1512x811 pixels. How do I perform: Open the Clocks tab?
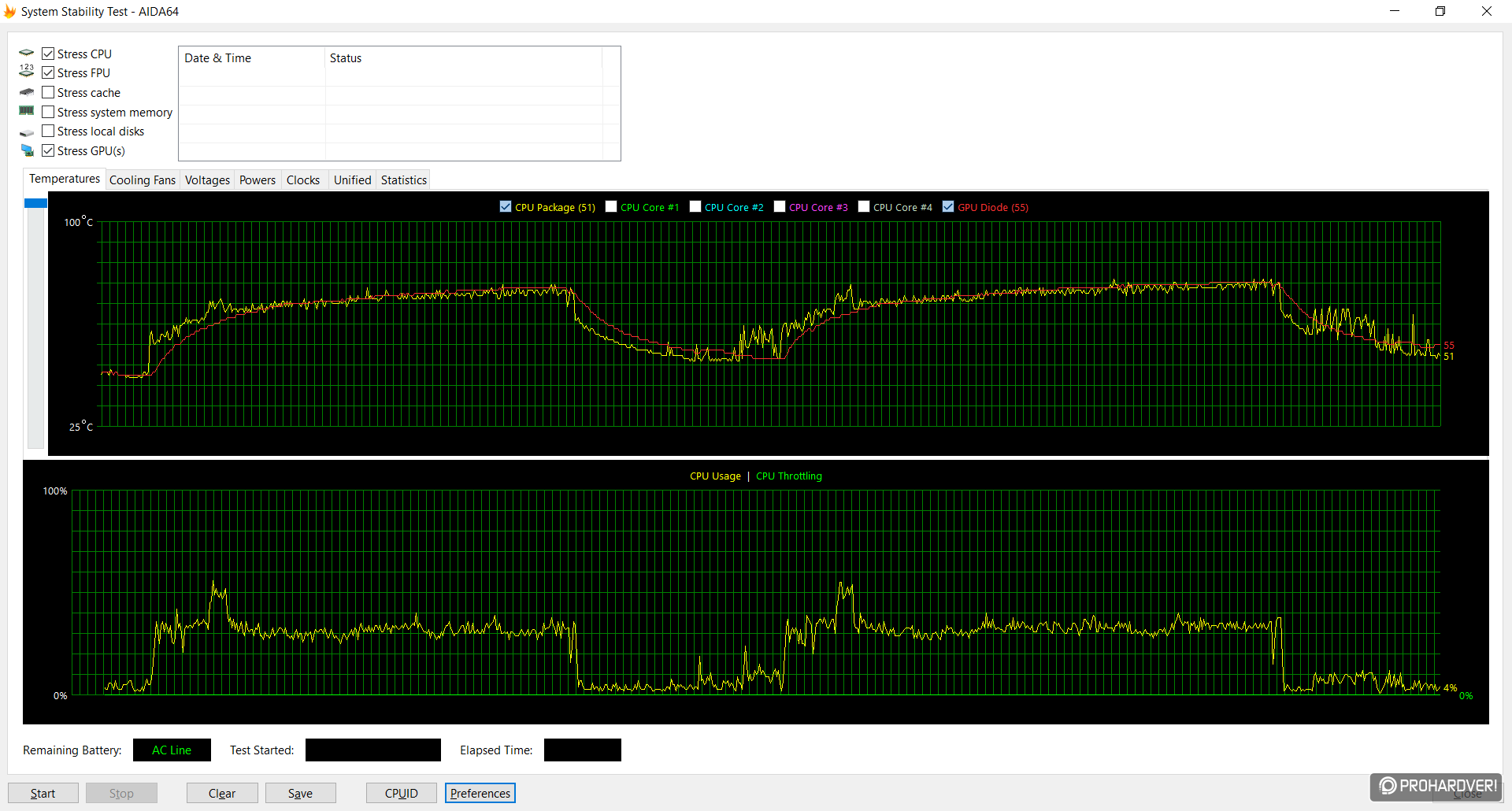point(303,180)
